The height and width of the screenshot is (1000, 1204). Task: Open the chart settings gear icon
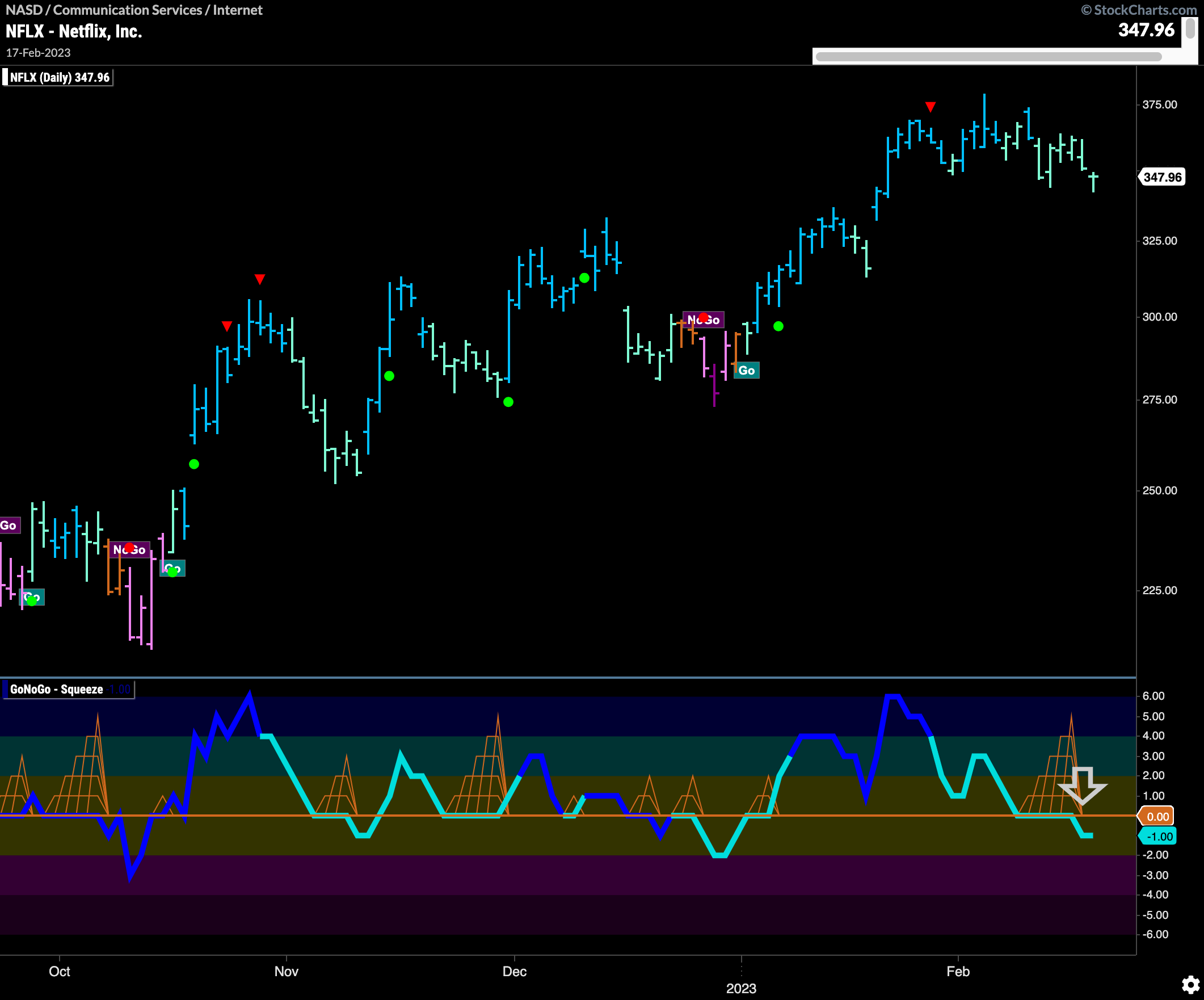coord(1190,985)
